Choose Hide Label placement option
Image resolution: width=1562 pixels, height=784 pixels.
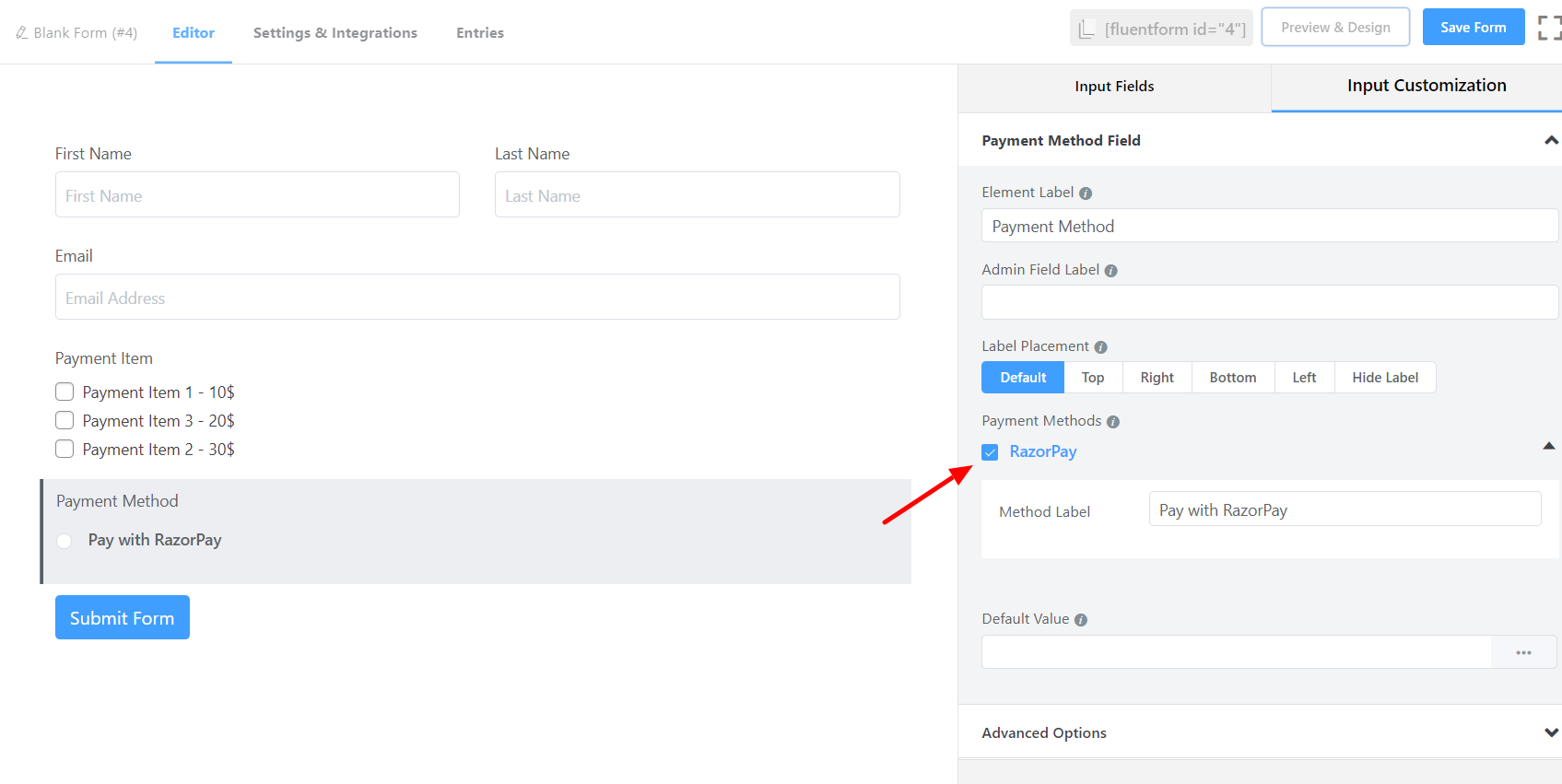click(x=1385, y=378)
